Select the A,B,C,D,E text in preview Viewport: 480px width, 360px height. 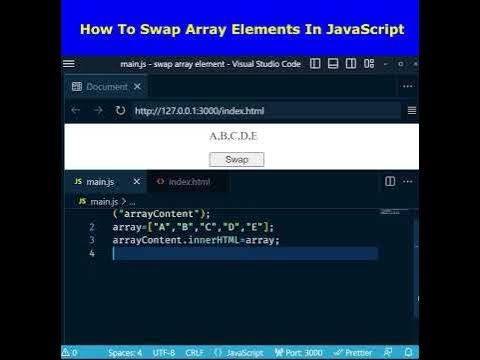tap(233, 136)
